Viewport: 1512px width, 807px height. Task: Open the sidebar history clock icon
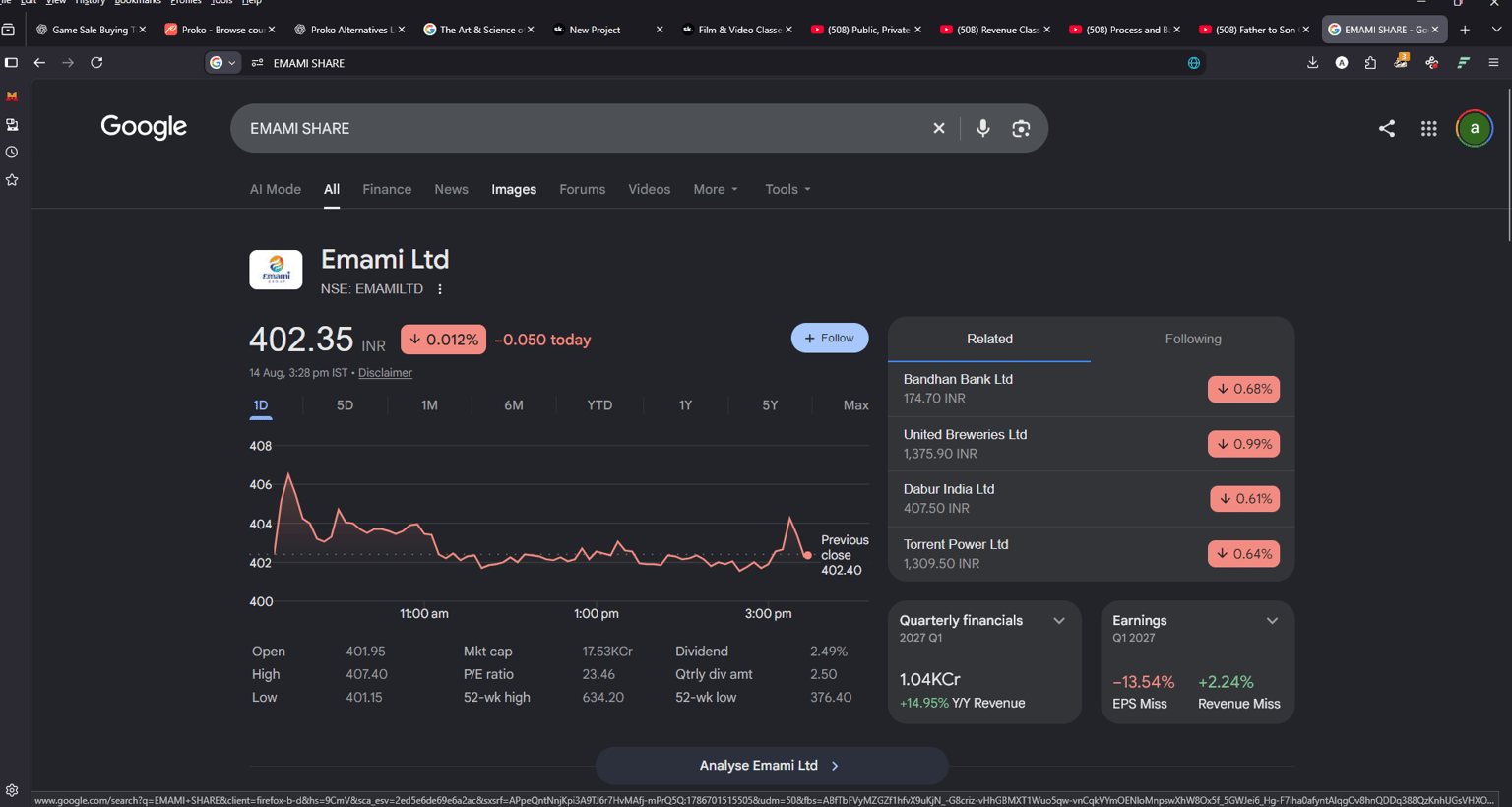pos(12,153)
